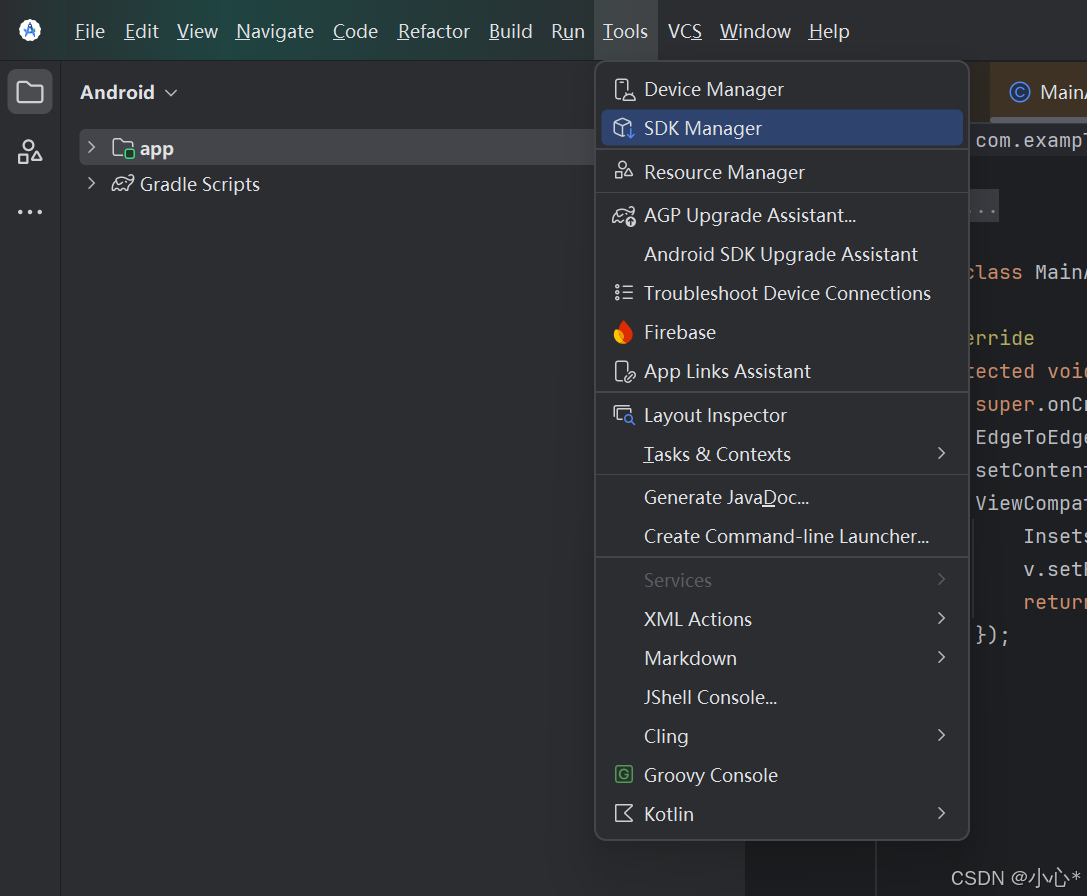Click the Firebase flame icon
This screenshot has height=896, width=1087.
pyautogui.click(x=623, y=332)
